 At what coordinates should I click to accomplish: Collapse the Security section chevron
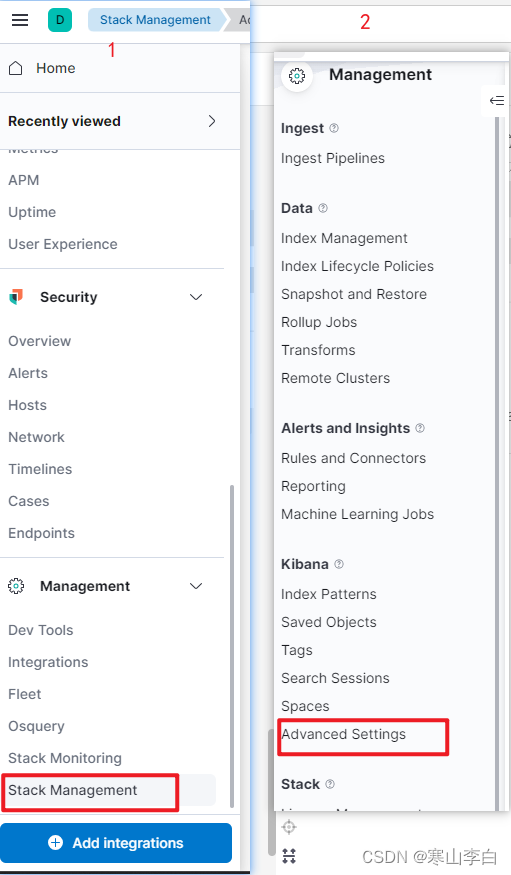tap(196, 297)
